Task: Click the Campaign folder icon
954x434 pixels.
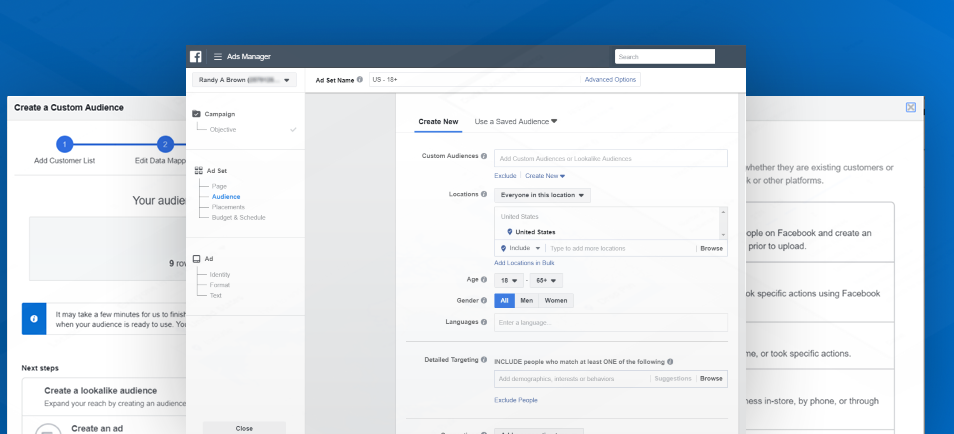Action: tap(197, 114)
